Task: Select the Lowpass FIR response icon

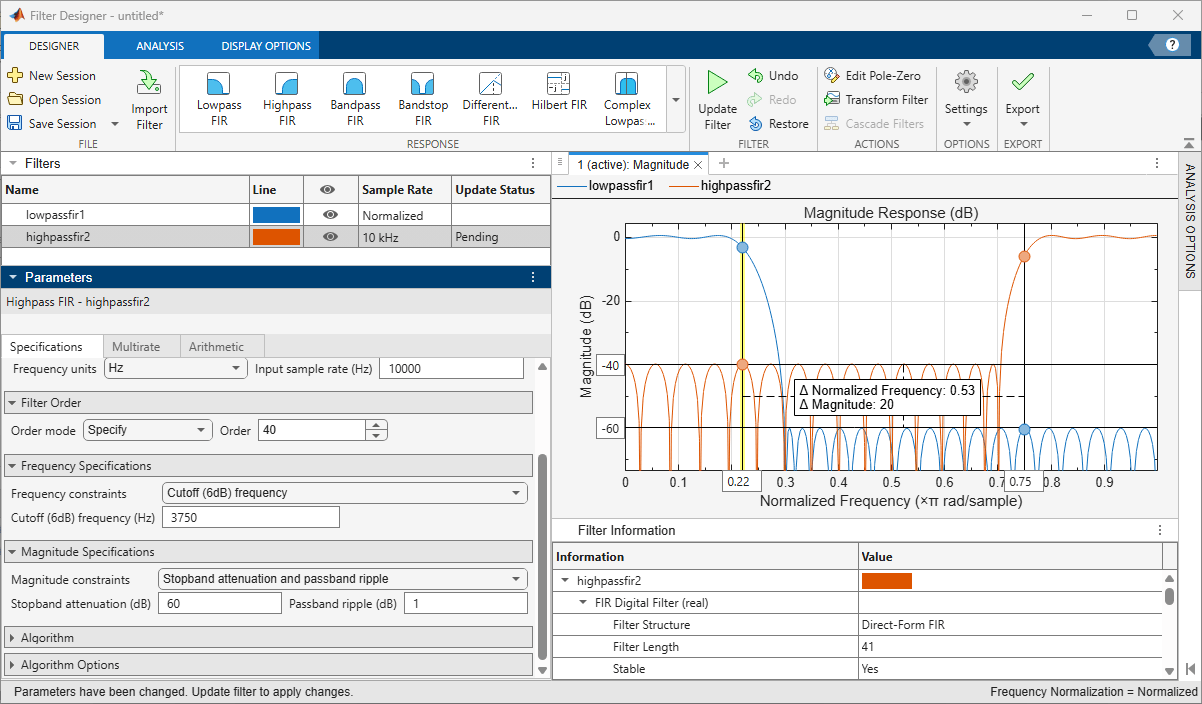Action: tap(218, 83)
